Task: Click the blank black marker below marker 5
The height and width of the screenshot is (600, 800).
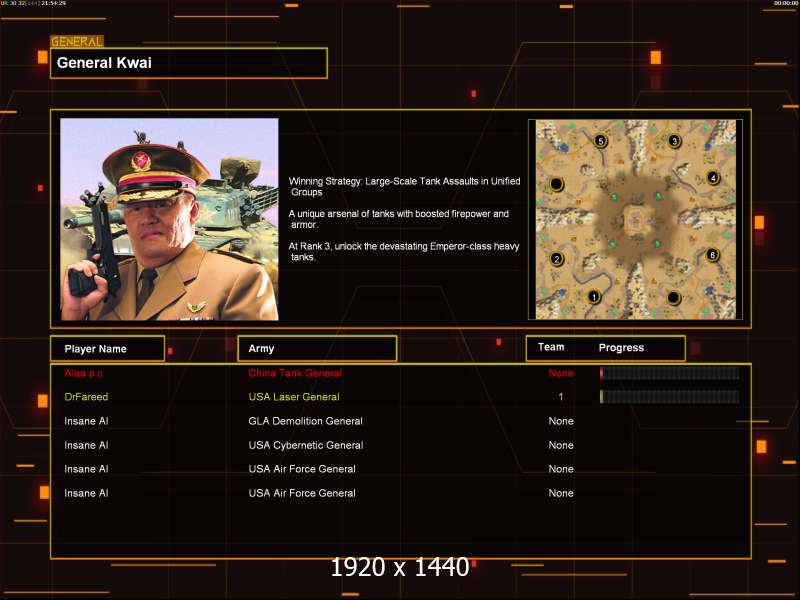Action: (556, 184)
